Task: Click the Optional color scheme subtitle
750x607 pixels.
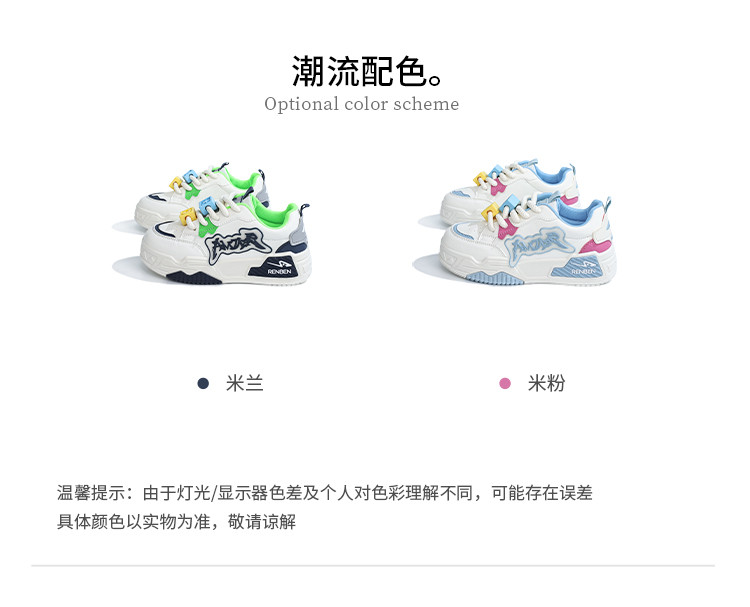Action: click(x=362, y=104)
